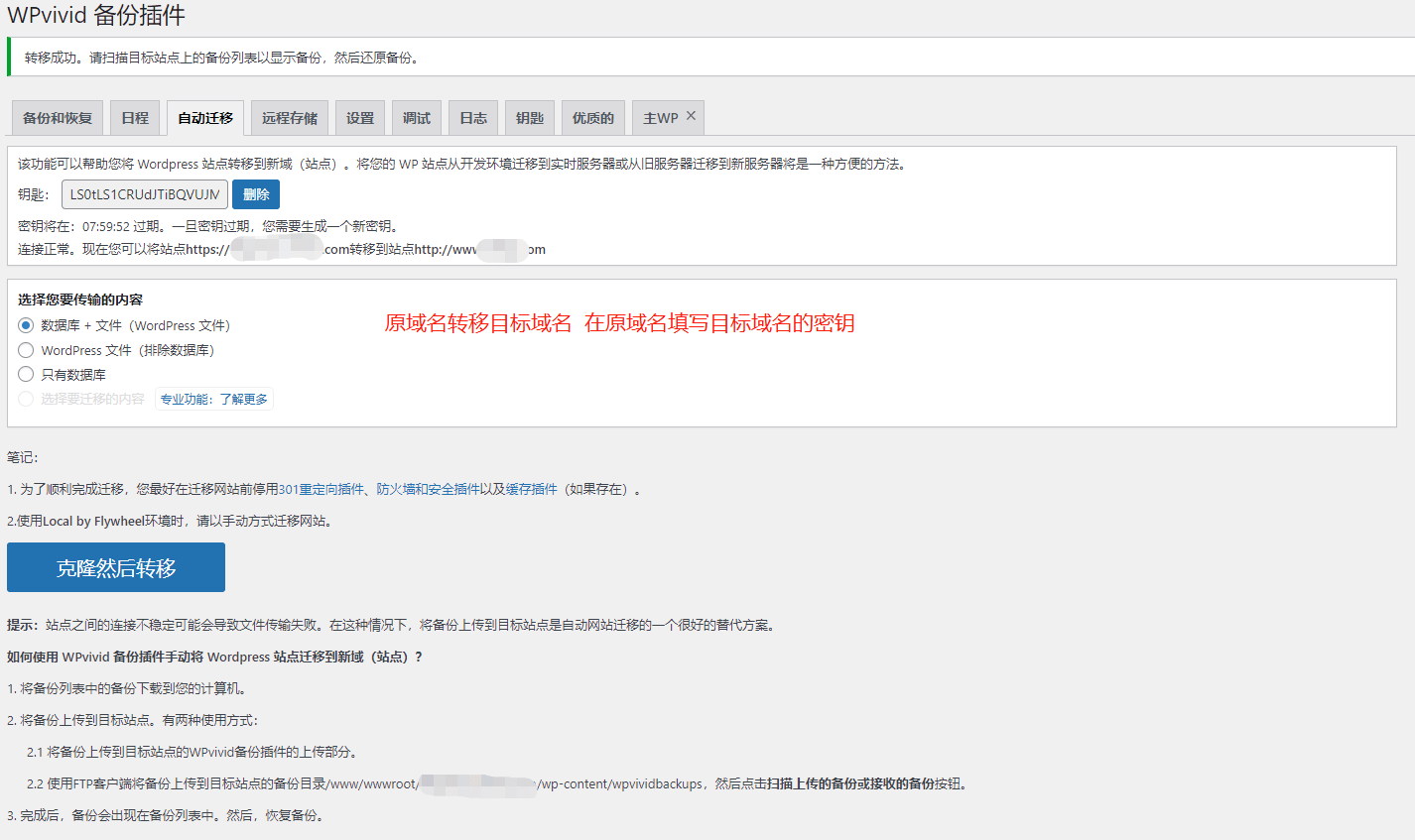The image size is (1415, 840).
Task: Close the 主WP tab with X icon
Action: (691, 116)
